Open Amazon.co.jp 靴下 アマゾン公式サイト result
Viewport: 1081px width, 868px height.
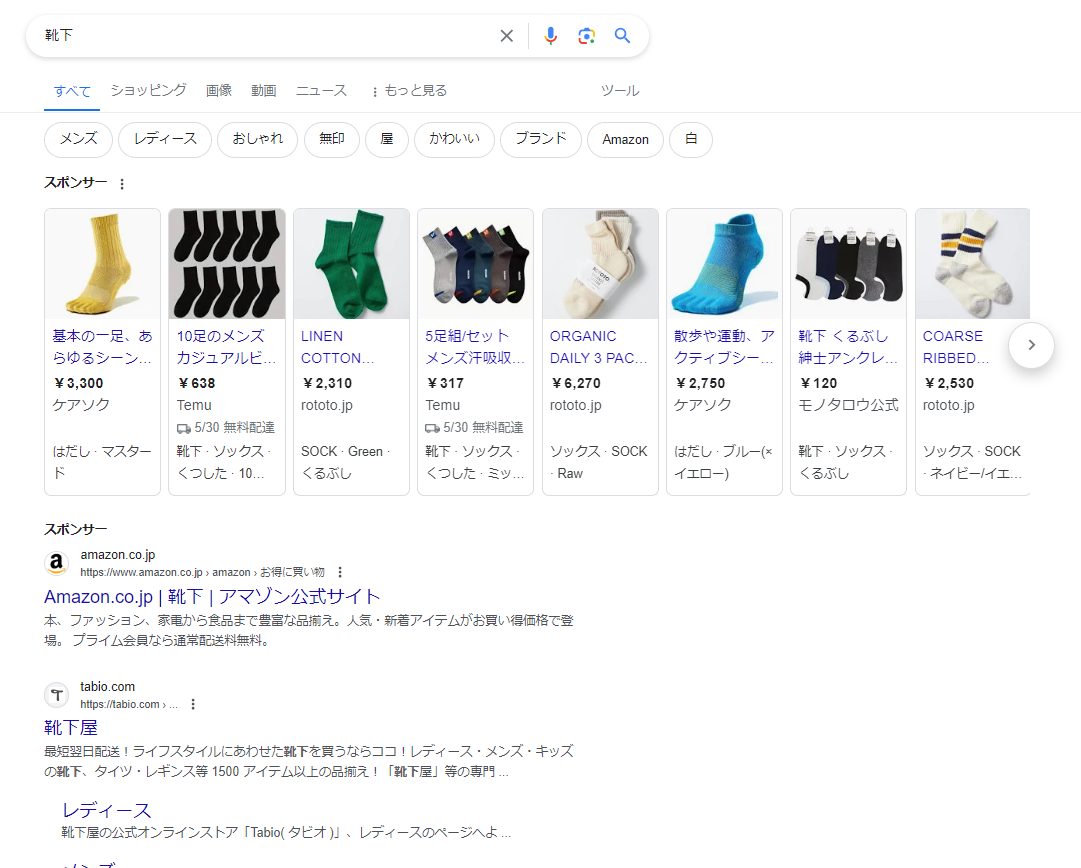(212, 596)
